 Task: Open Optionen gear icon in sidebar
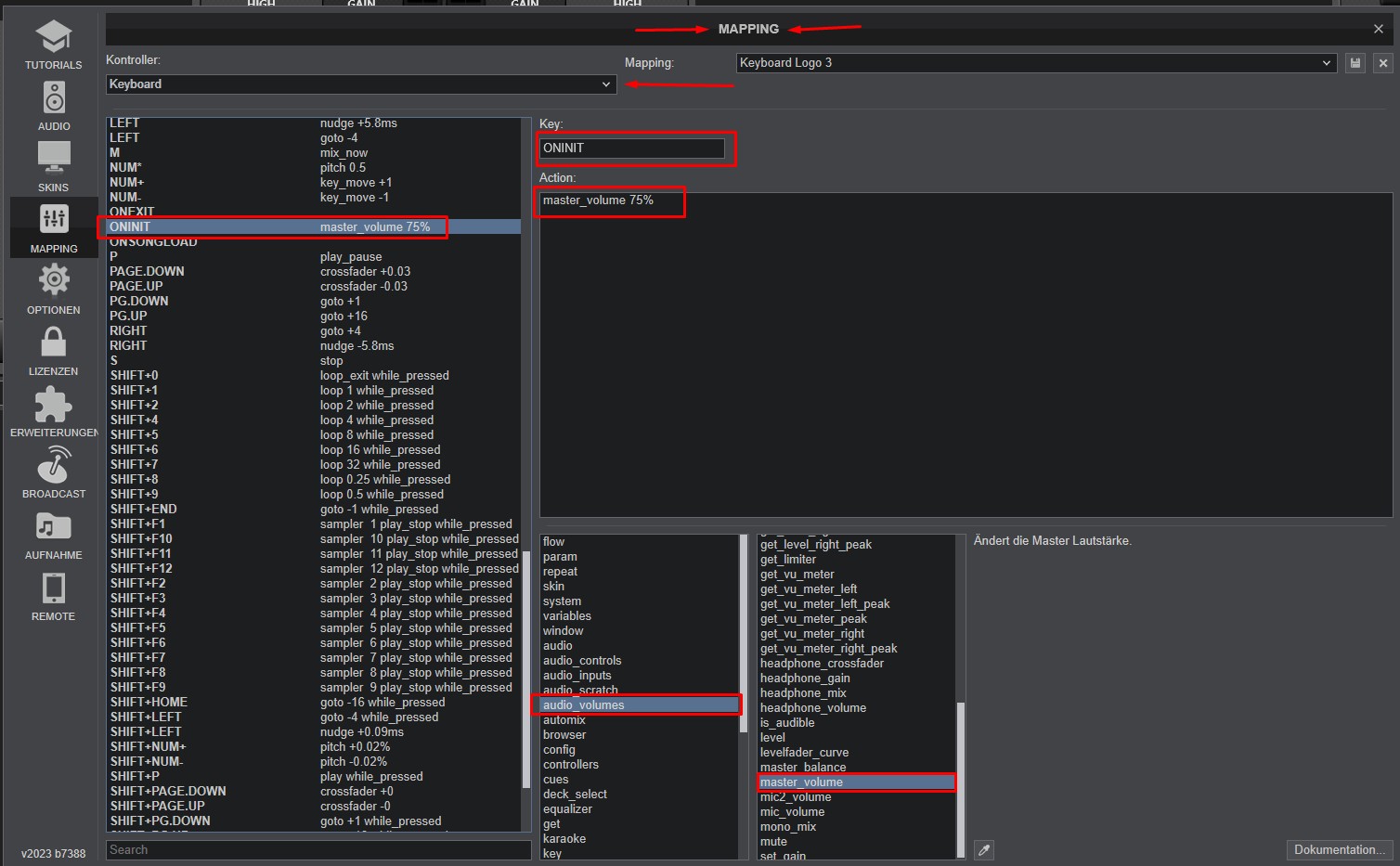[x=54, y=279]
